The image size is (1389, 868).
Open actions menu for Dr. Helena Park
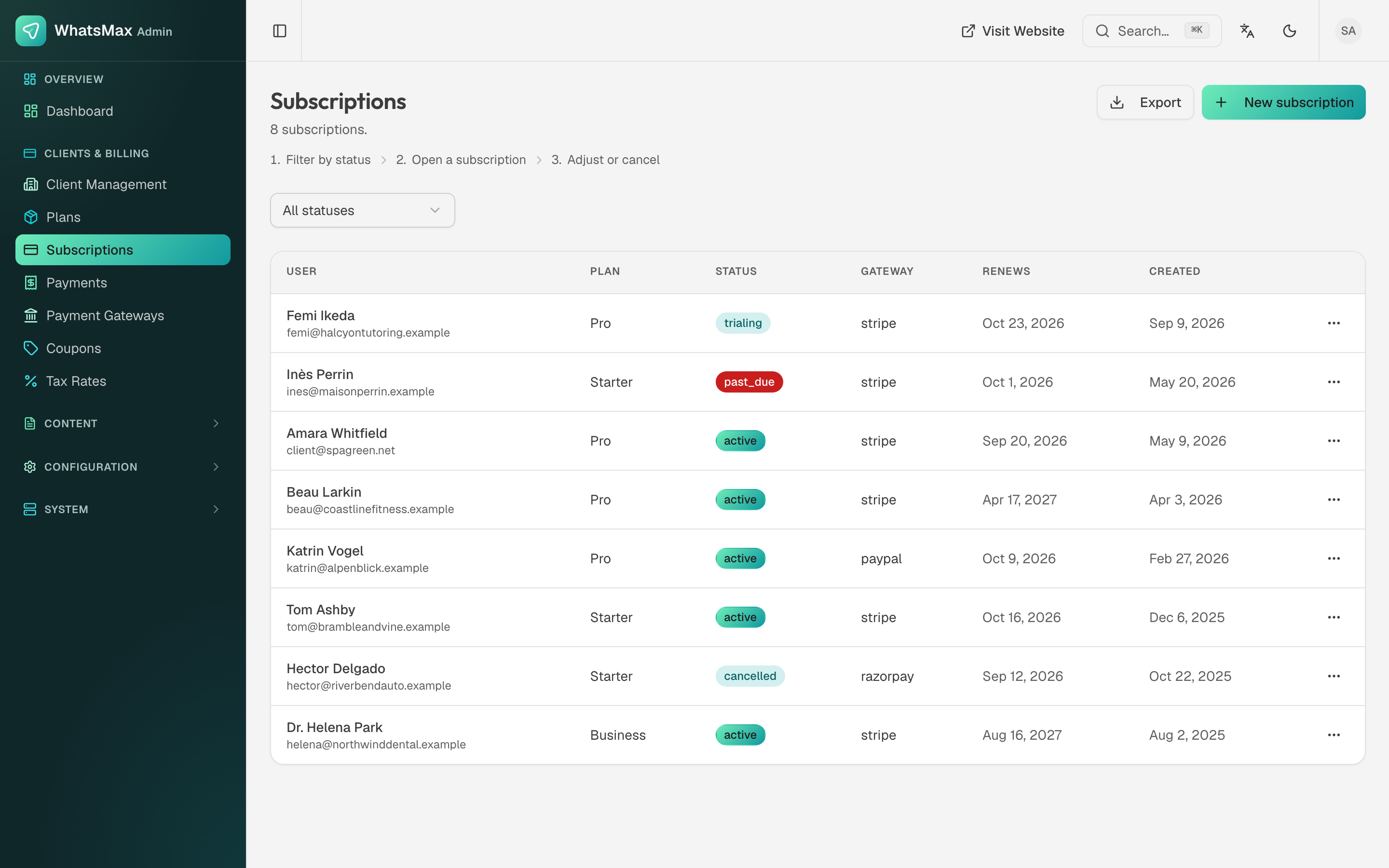coord(1334,735)
